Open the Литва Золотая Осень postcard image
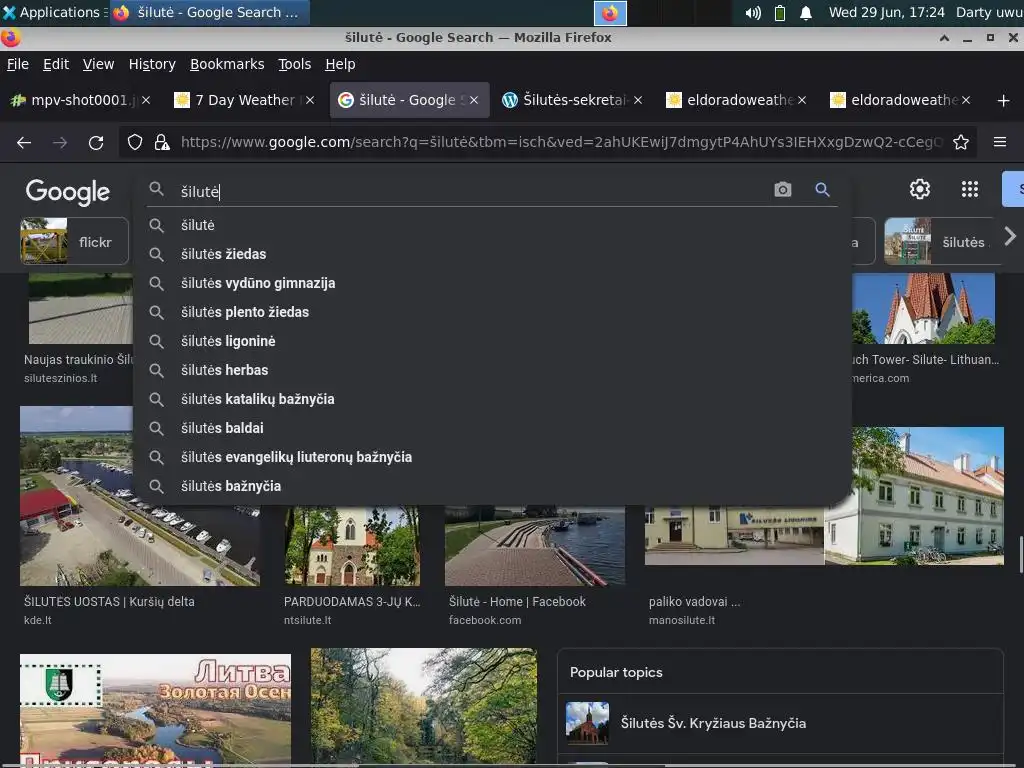Viewport: 1024px width, 768px height. pos(155,708)
